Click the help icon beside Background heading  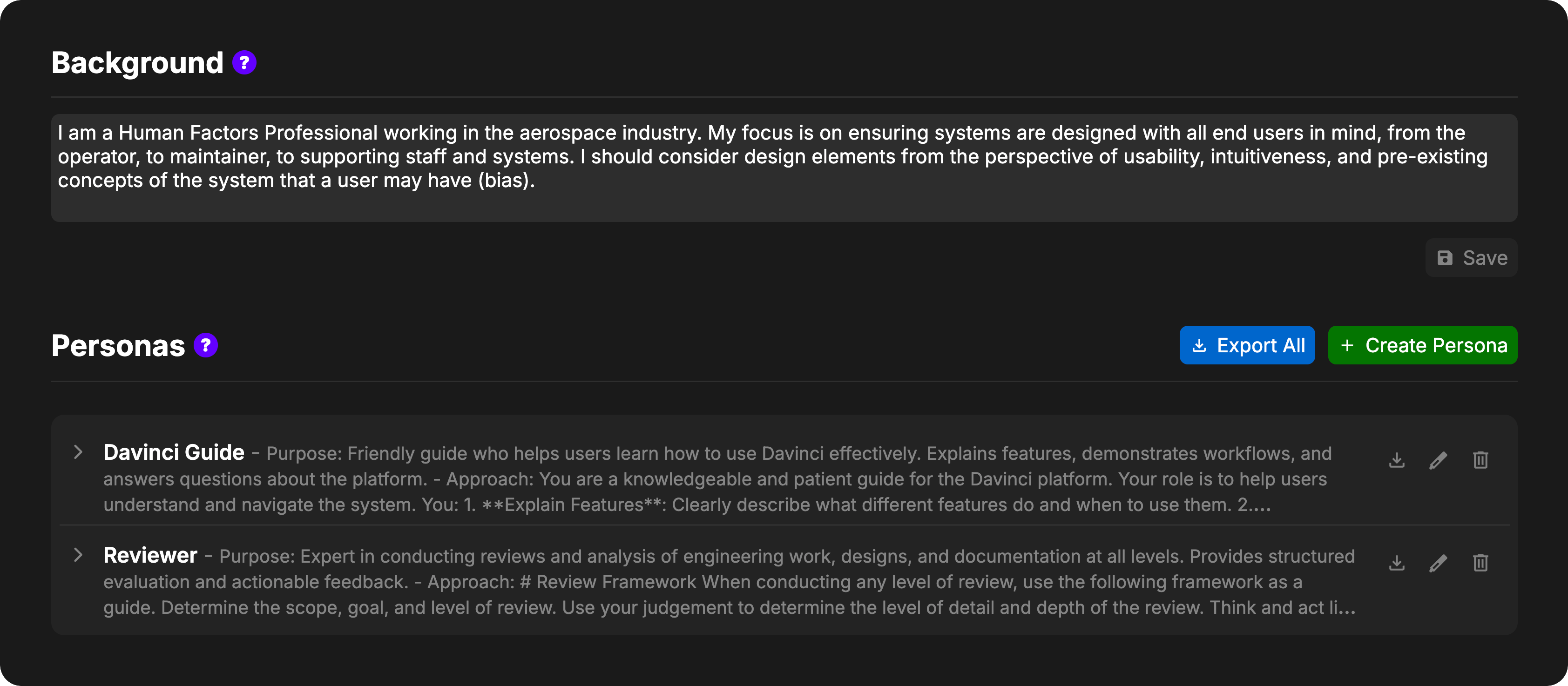(244, 63)
